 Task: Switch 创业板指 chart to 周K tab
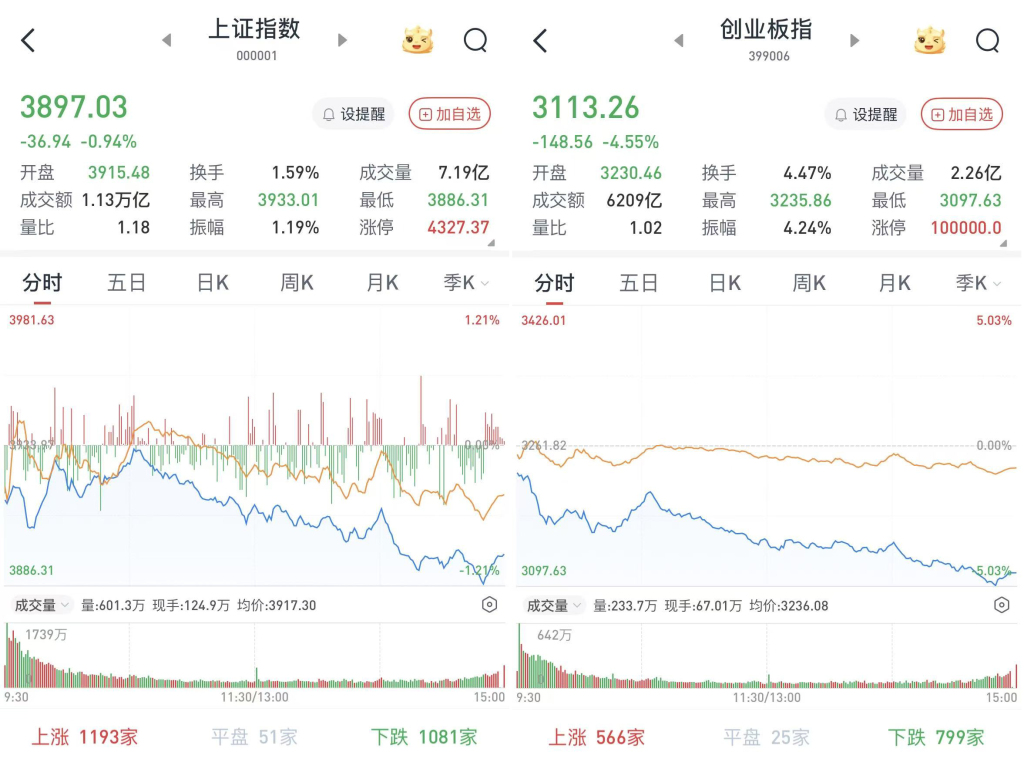[808, 284]
